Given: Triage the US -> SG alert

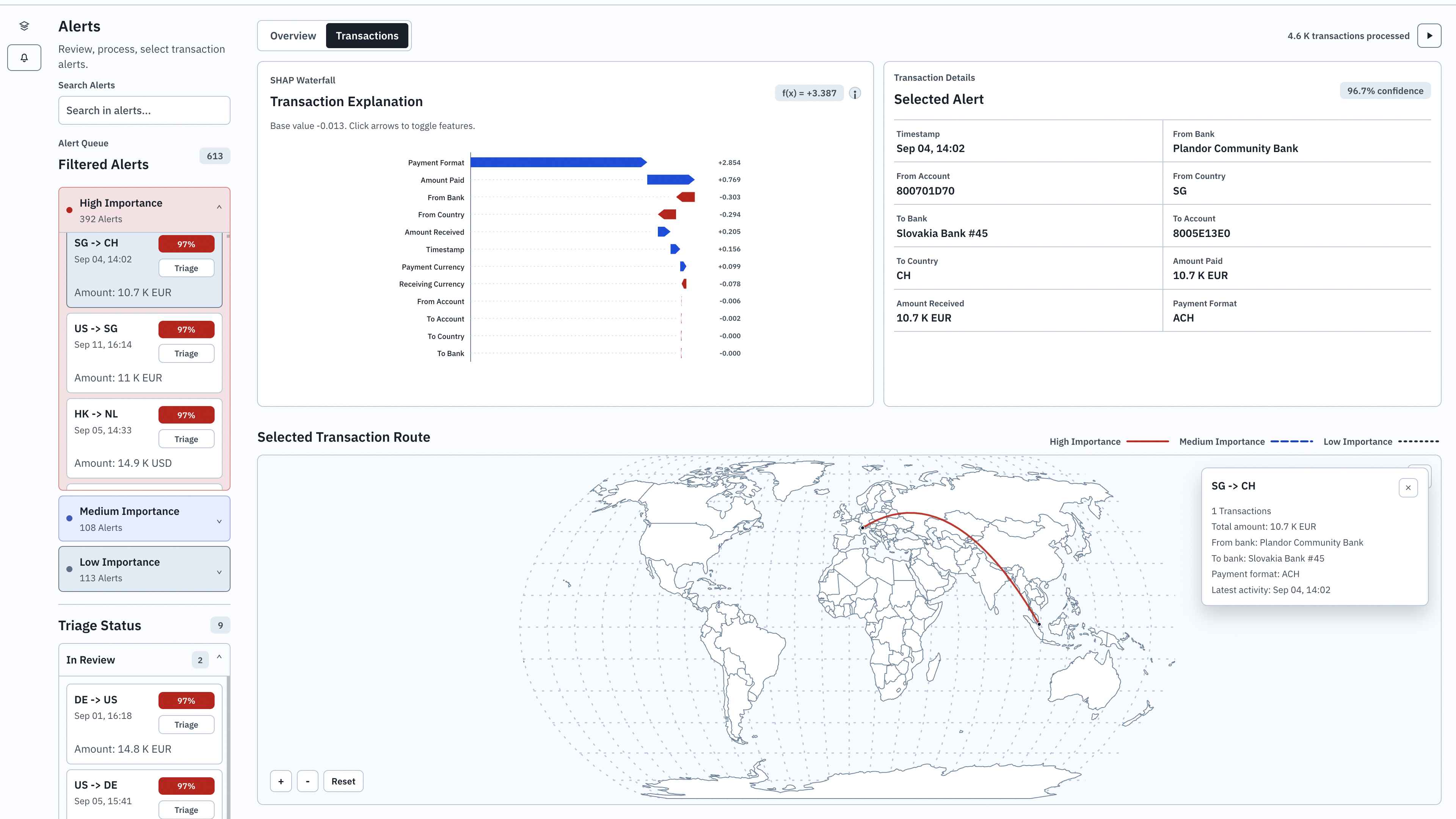Looking at the screenshot, I should [186, 353].
